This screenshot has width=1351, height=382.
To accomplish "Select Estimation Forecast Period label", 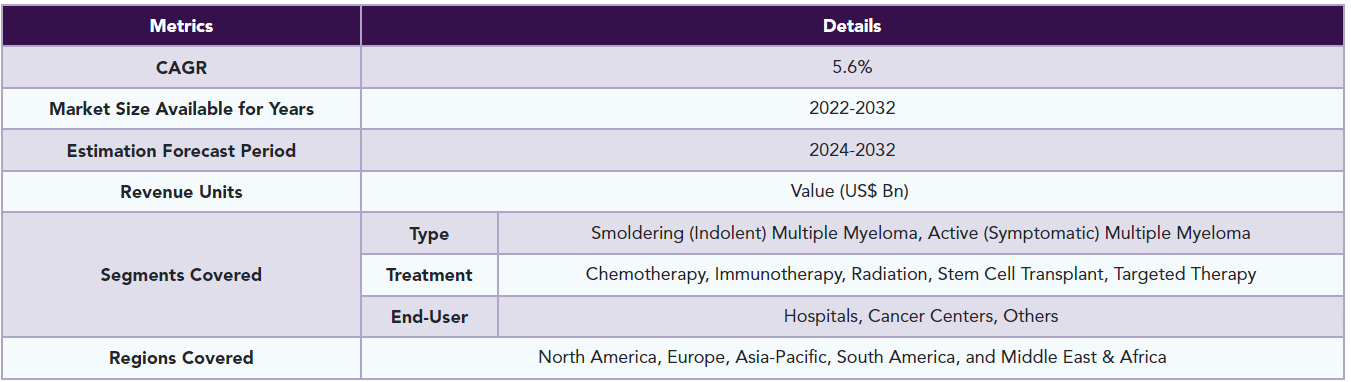I will pos(181,151).
